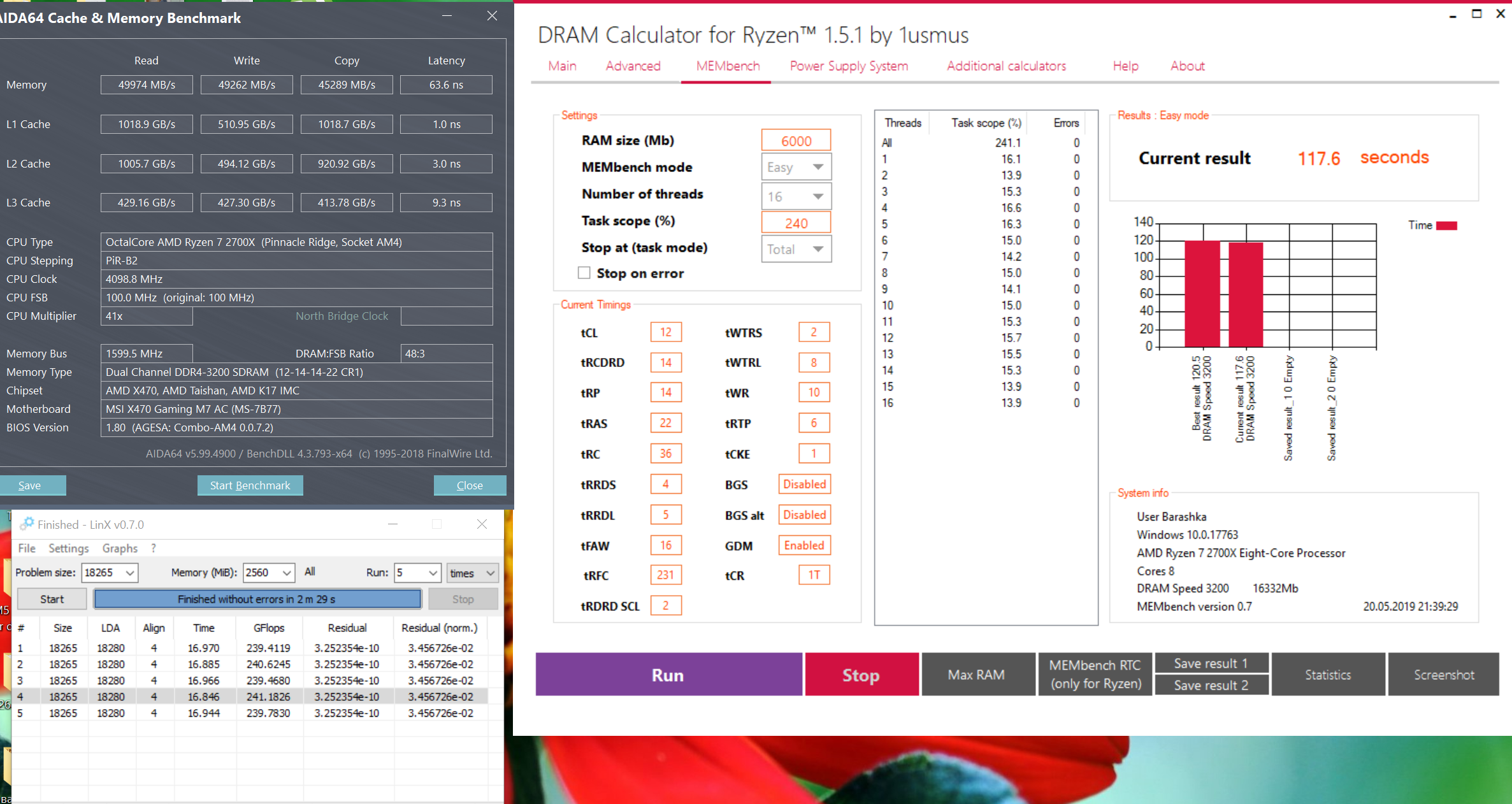
Task: Open the Statistics button
Action: [1328, 675]
